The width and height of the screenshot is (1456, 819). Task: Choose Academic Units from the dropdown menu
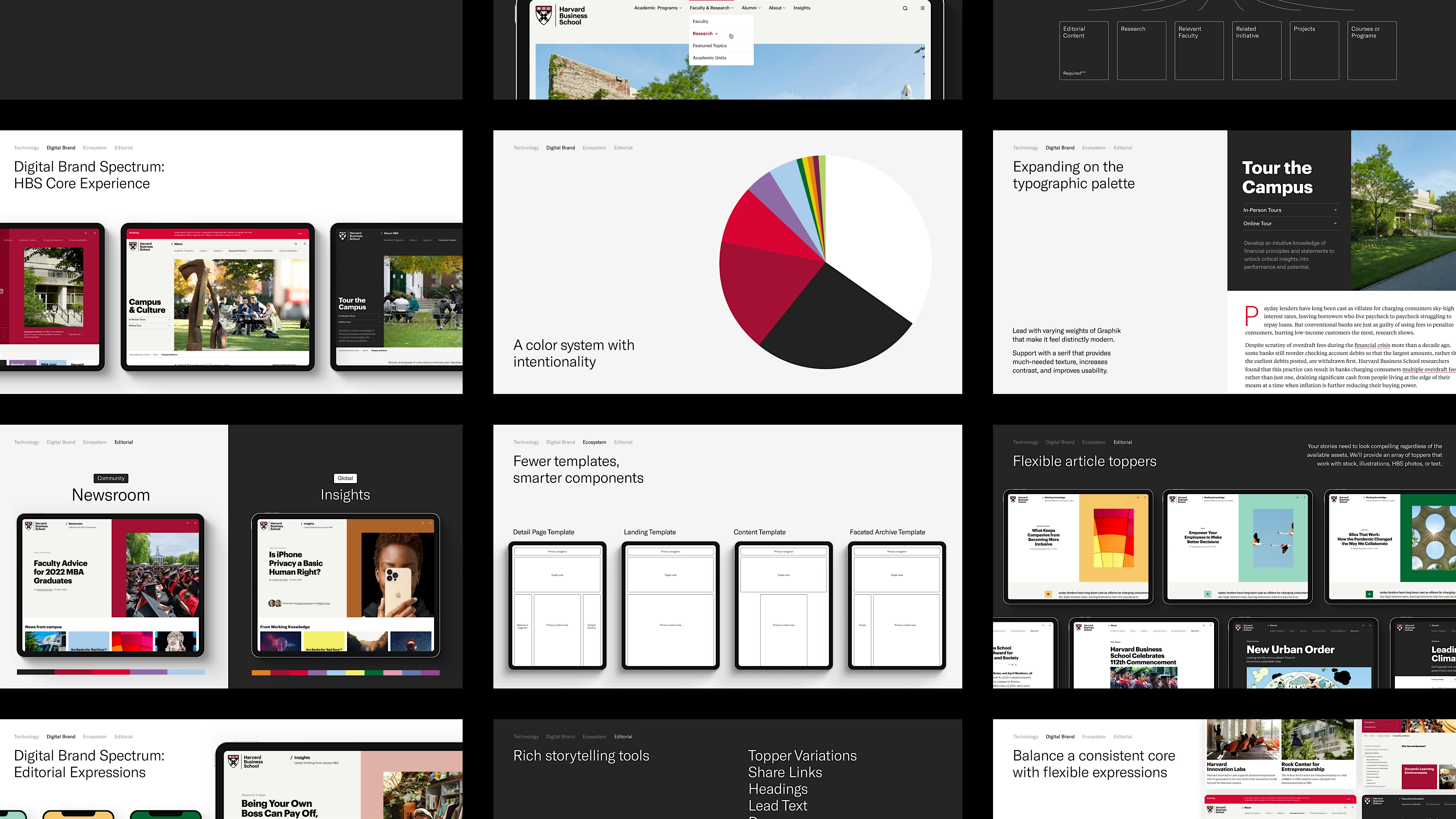pyautogui.click(x=709, y=58)
